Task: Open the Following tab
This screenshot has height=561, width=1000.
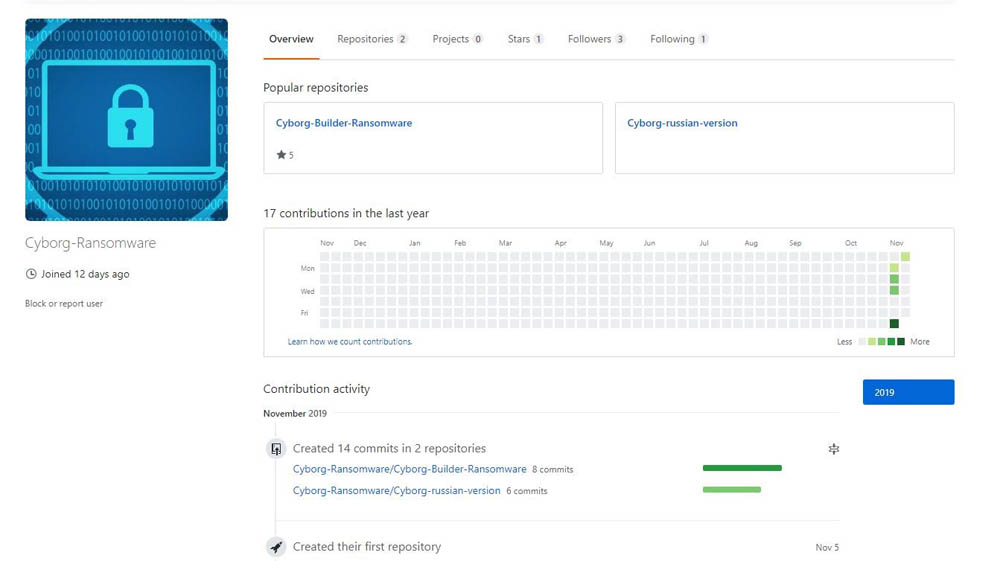Action: tap(679, 39)
